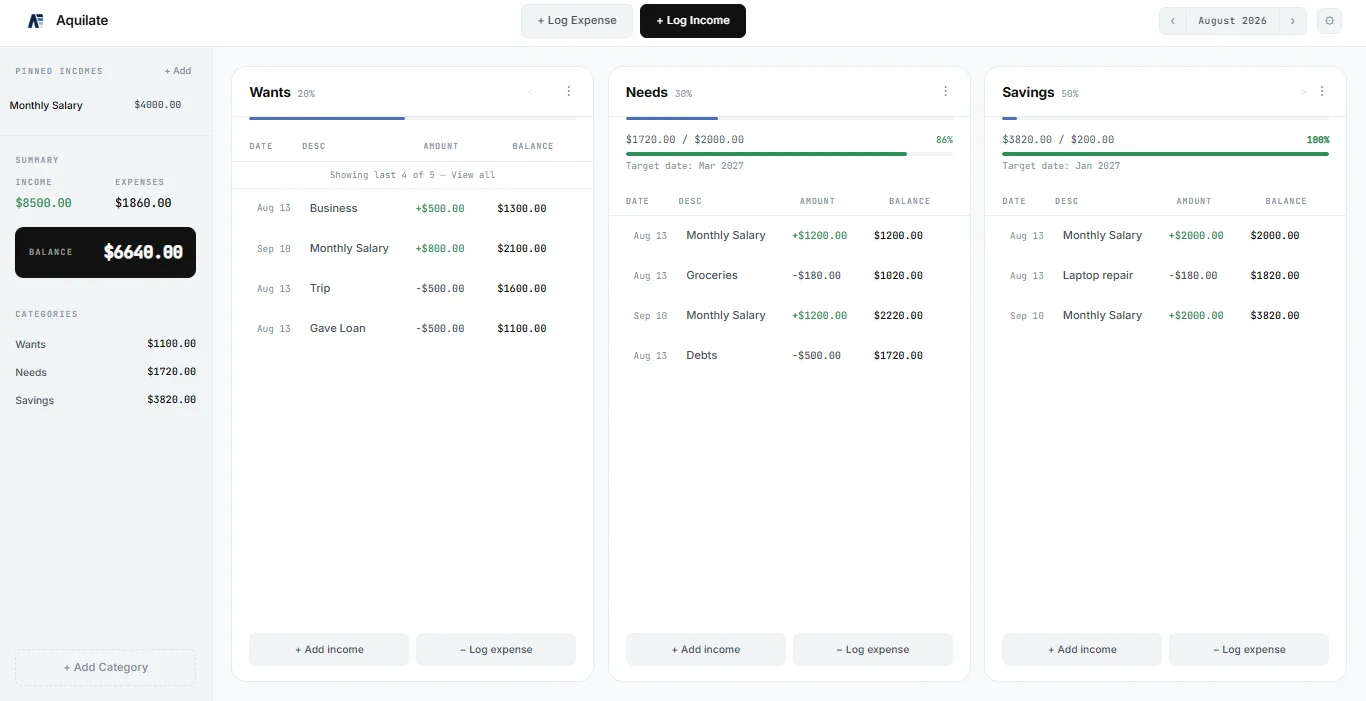This screenshot has width=1366, height=701.
Task: Click the August 2026 month label
Action: [x=1232, y=21]
